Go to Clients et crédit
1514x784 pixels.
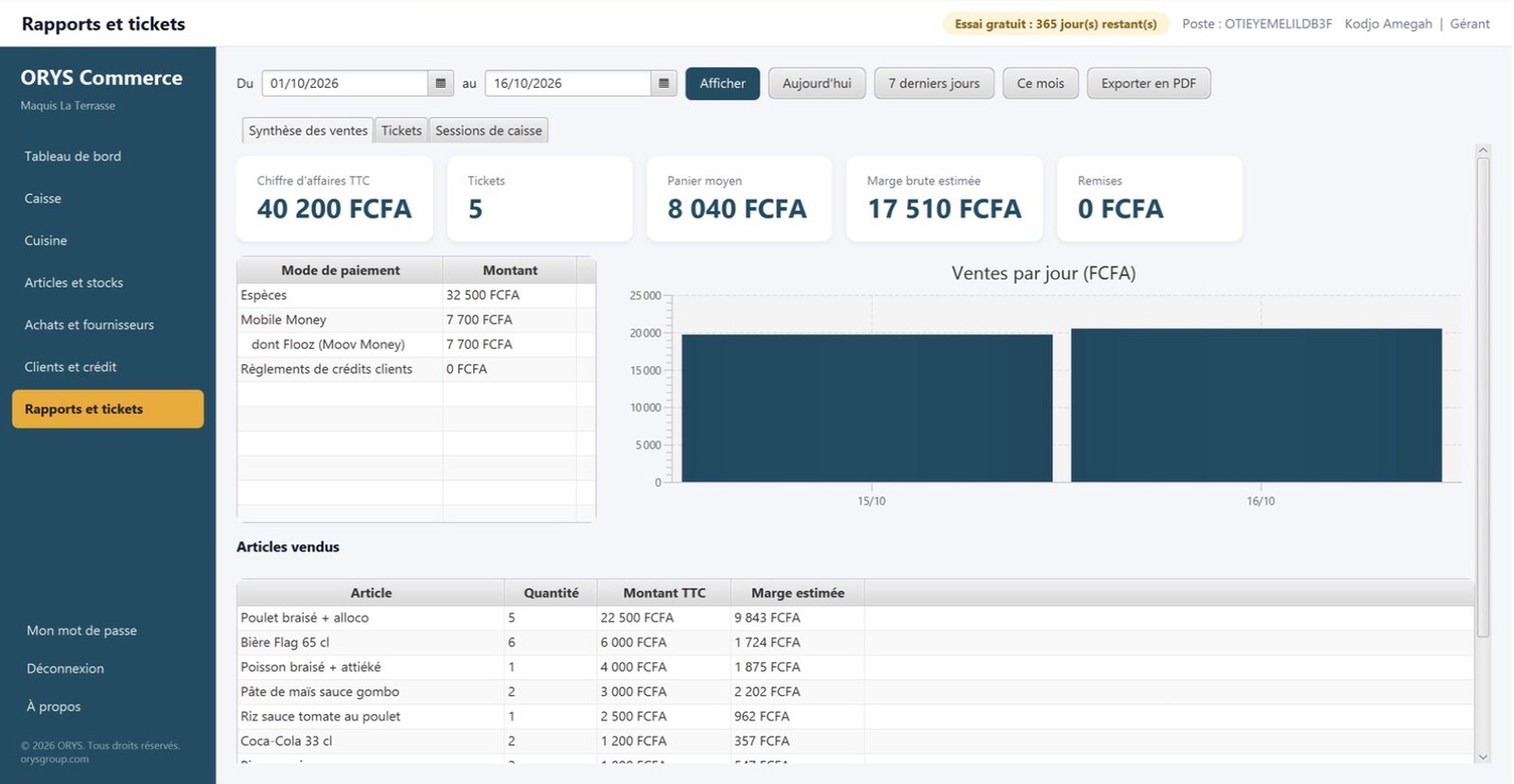pos(108,367)
